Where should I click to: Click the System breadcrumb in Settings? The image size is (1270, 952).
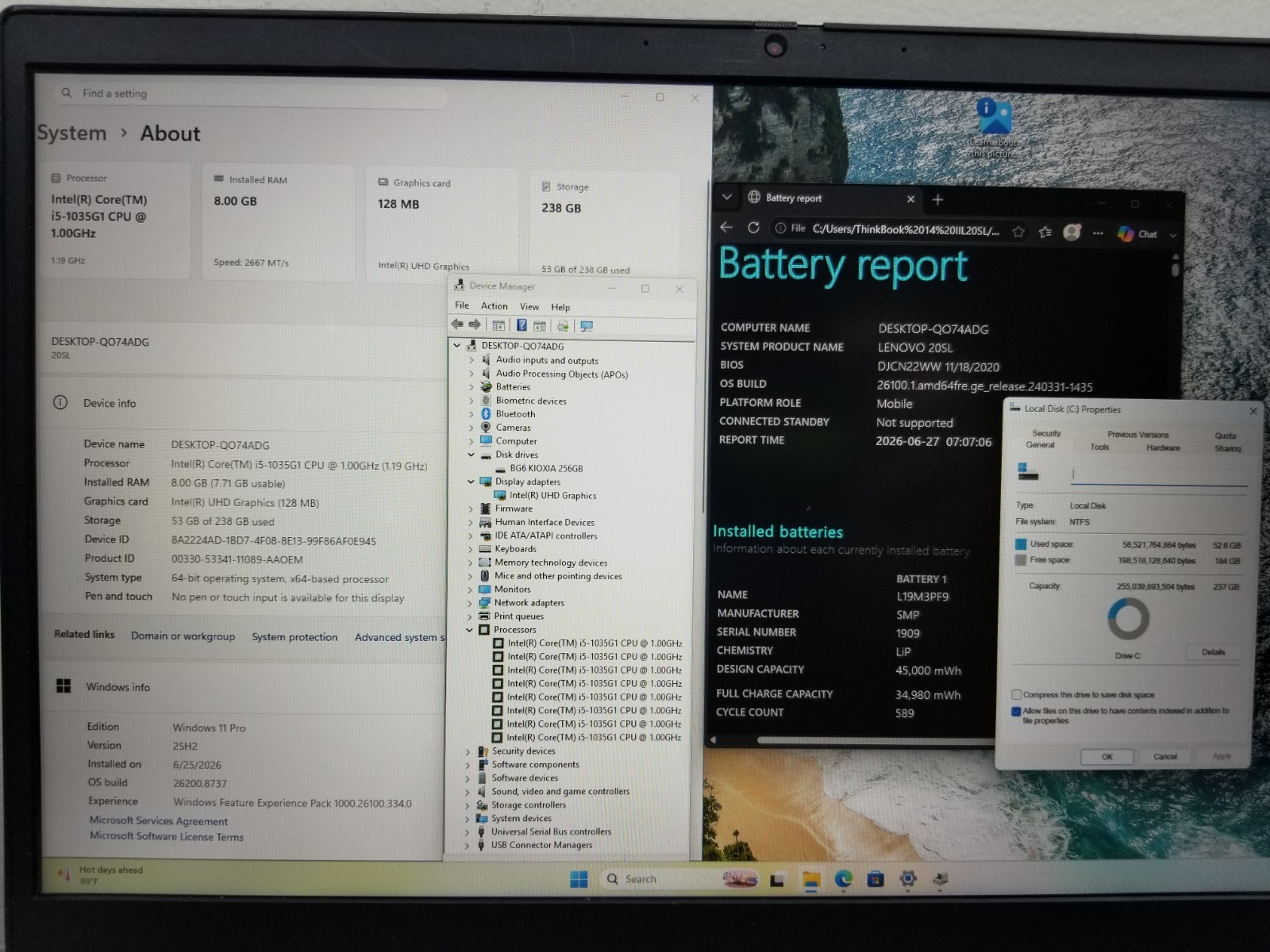(71, 133)
